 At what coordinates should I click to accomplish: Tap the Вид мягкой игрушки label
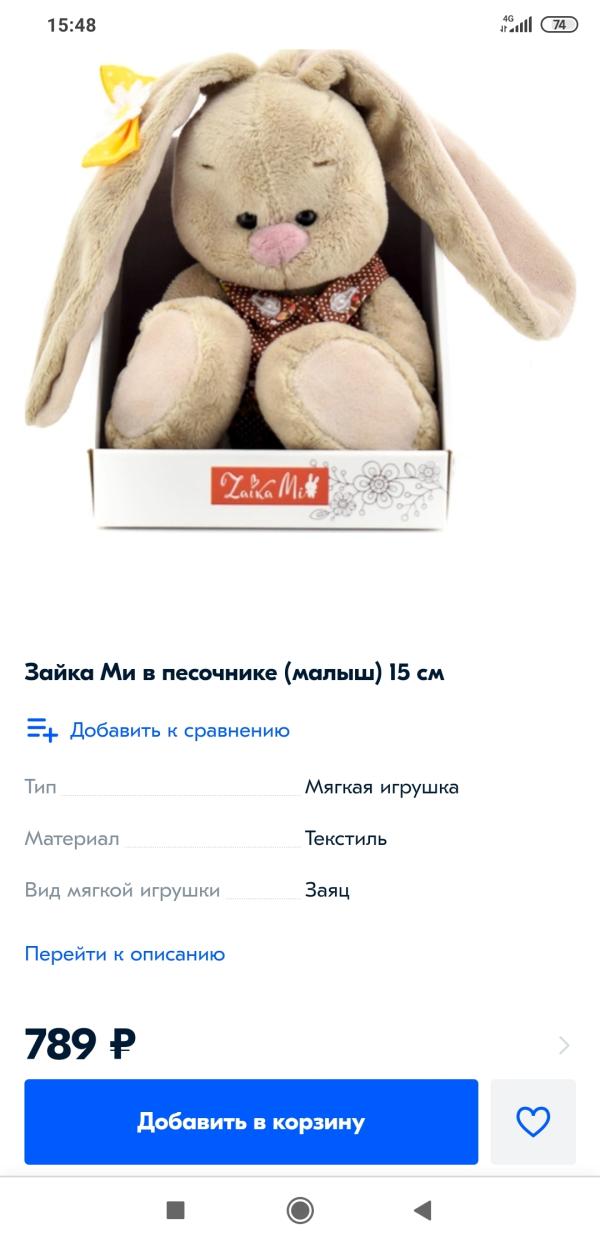point(122,891)
